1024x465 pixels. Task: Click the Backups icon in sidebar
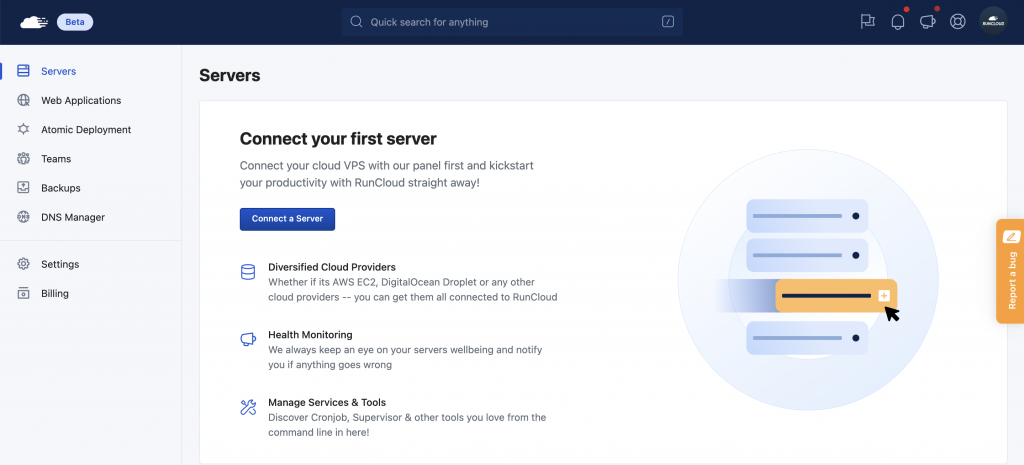click(24, 187)
